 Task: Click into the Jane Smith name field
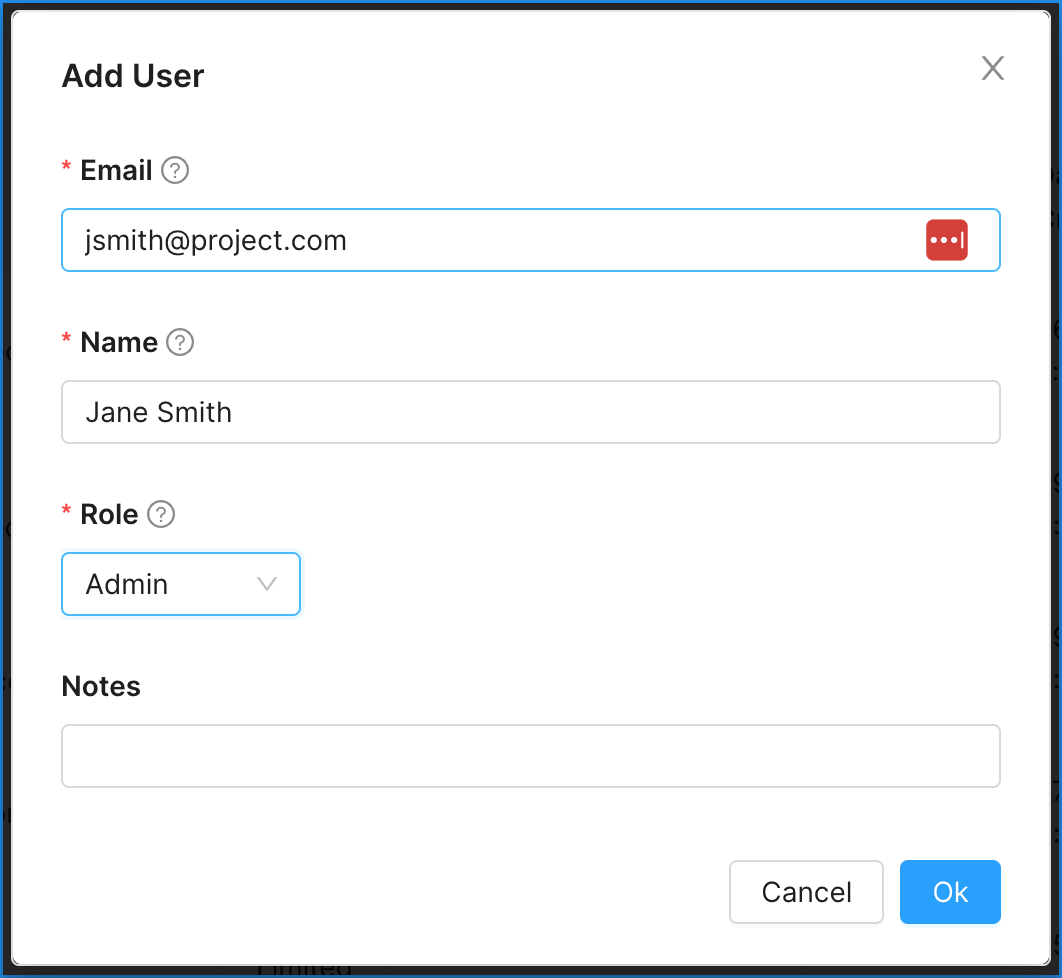(x=531, y=412)
